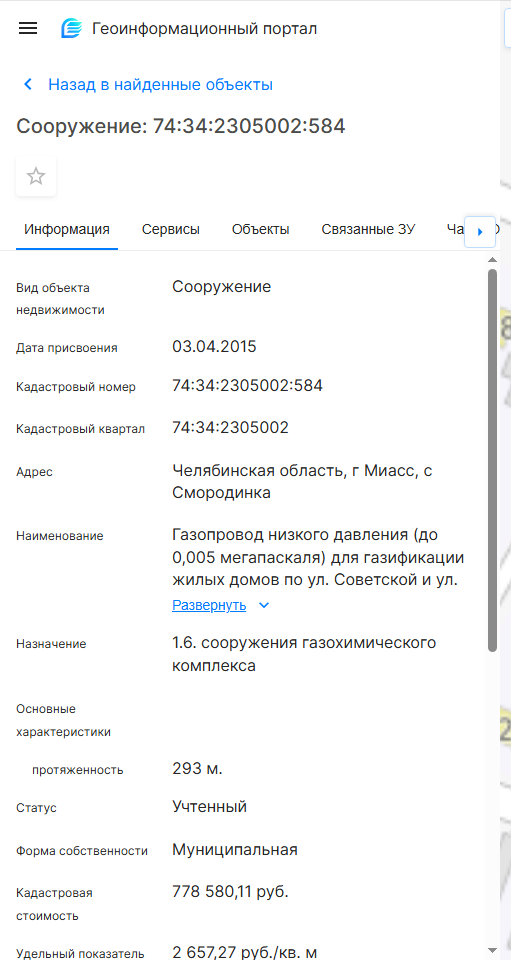Click the scrollbar down arrow
The width and height of the screenshot is (511, 960).
tap(493, 950)
